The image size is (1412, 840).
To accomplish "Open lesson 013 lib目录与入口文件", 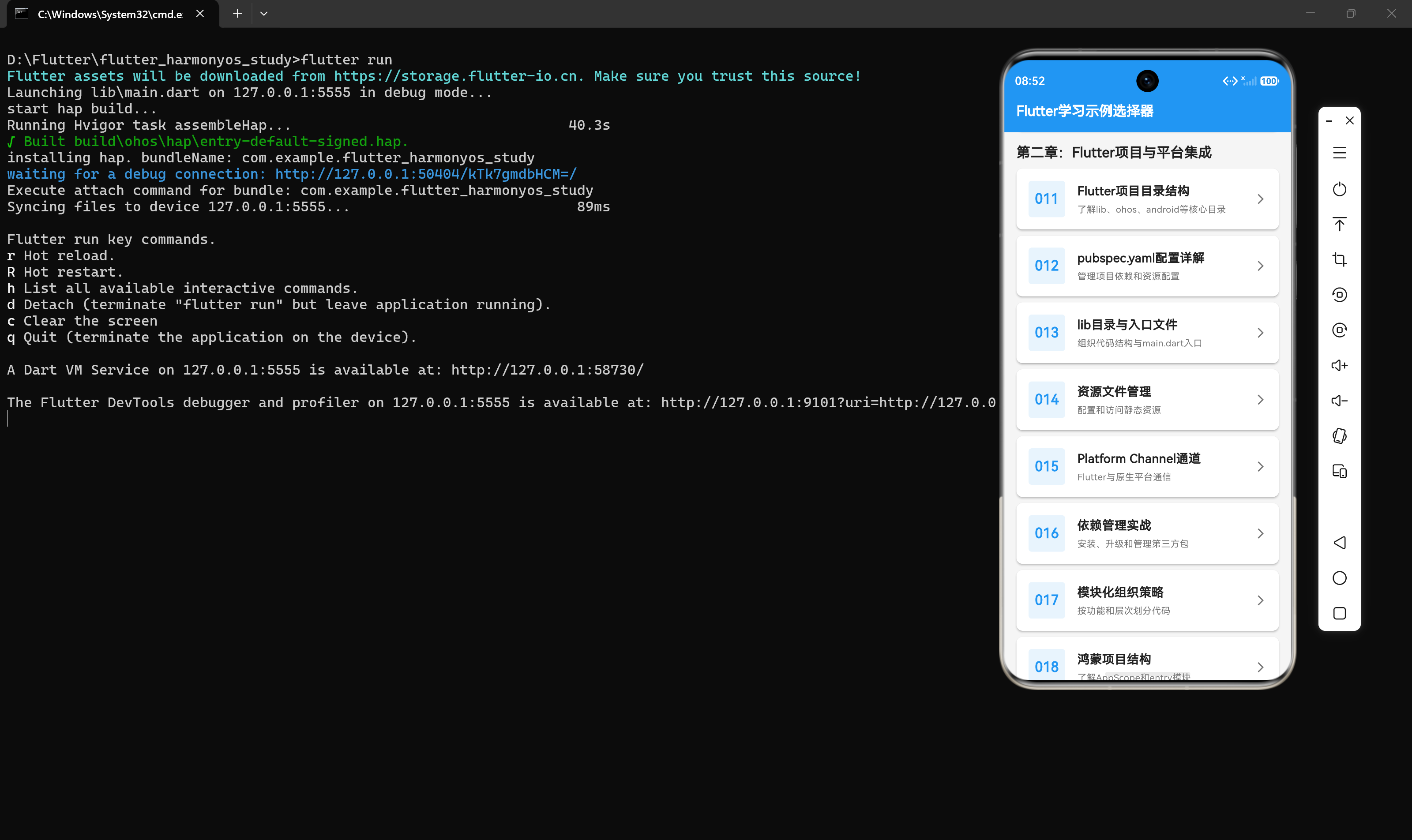I will (x=1147, y=333).
